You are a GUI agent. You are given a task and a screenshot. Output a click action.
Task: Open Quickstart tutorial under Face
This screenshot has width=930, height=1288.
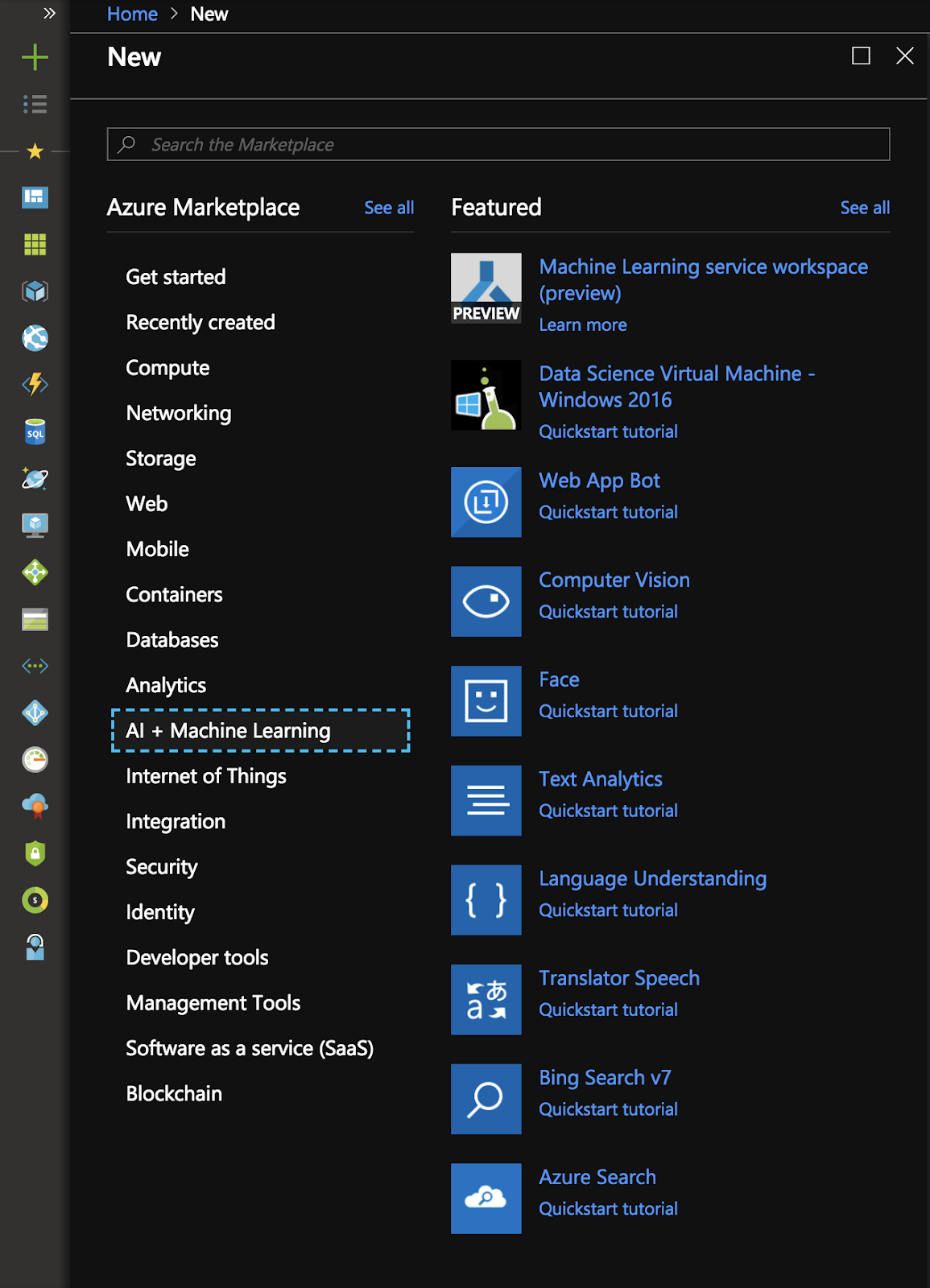[608, 712]
